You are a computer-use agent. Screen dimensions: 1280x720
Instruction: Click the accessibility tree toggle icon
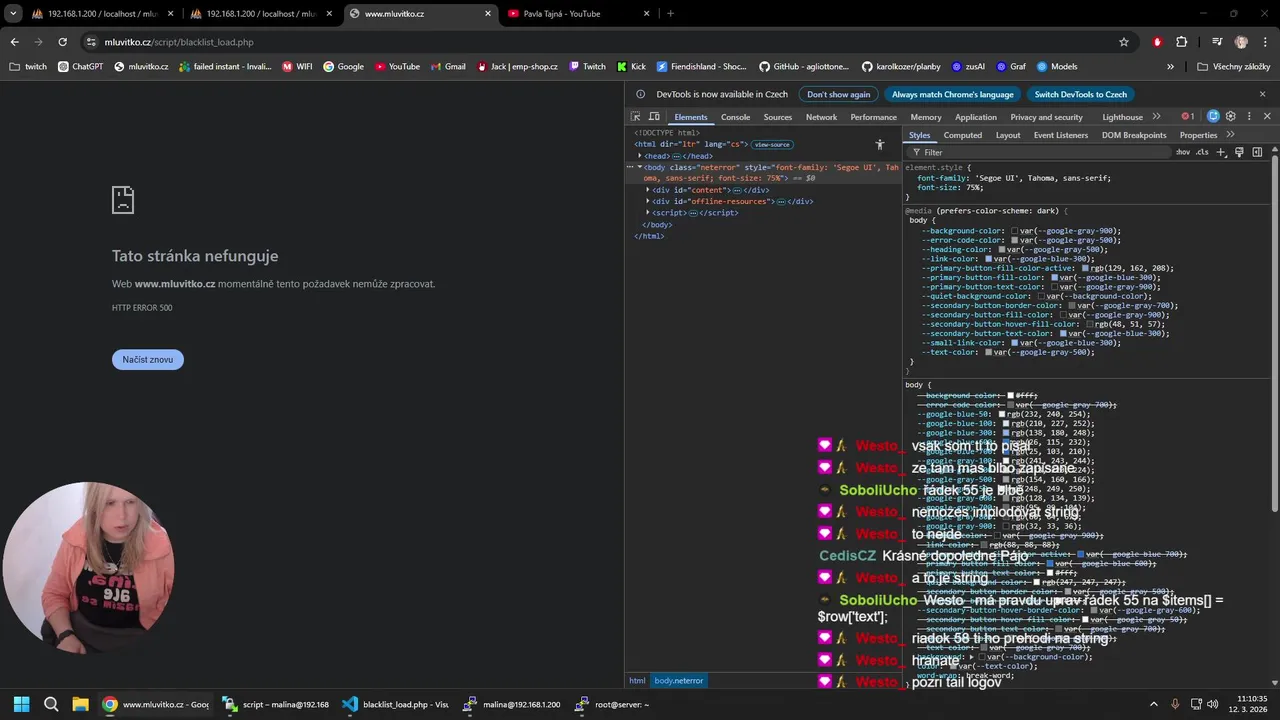pos(880,145)
